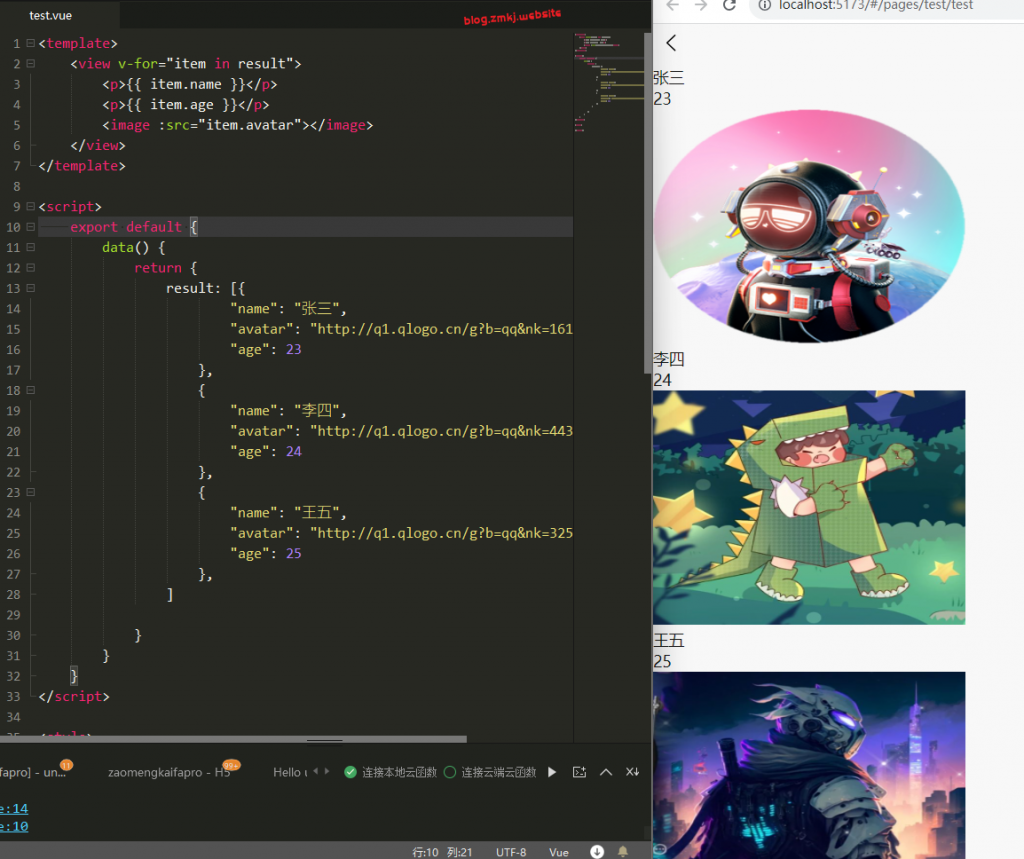The height and width of the screenshot is (859, 1024).
Task: Click the notification bell in status bar
Action: click(623, 852)
